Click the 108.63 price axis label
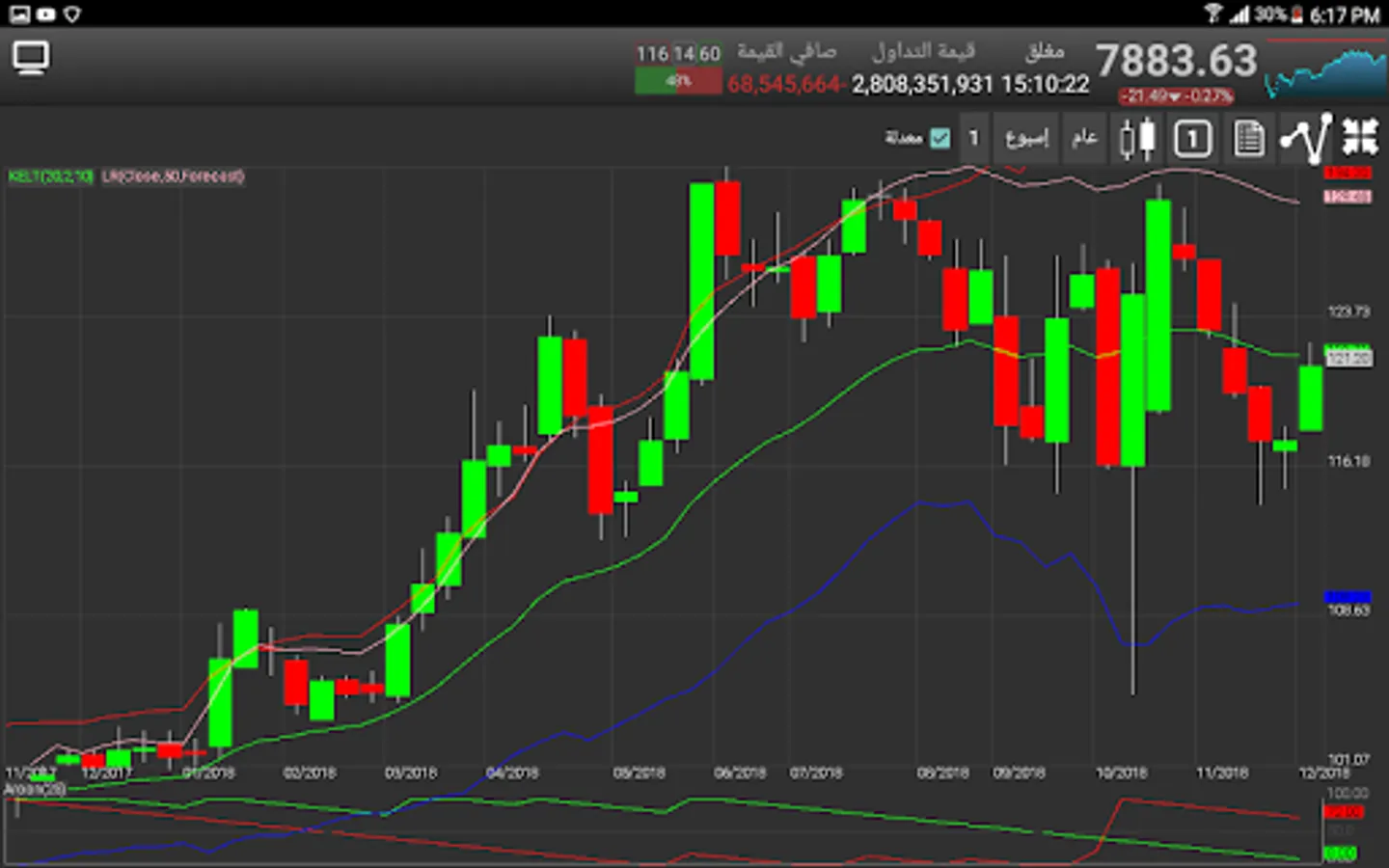This screenshot has width=1389, height=868. (x=1348, y=610)
